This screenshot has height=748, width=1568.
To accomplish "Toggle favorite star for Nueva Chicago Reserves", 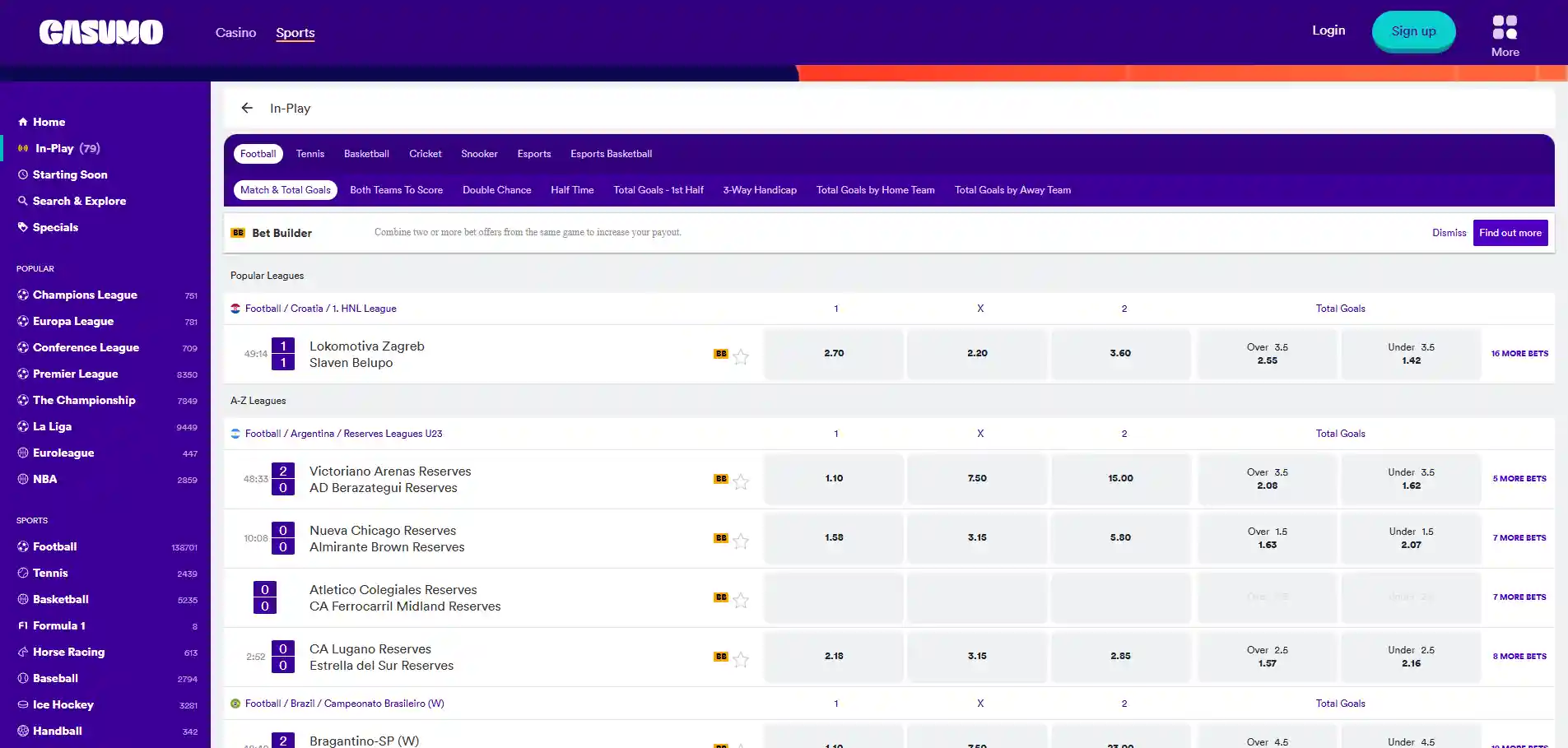I will [741, 541].
